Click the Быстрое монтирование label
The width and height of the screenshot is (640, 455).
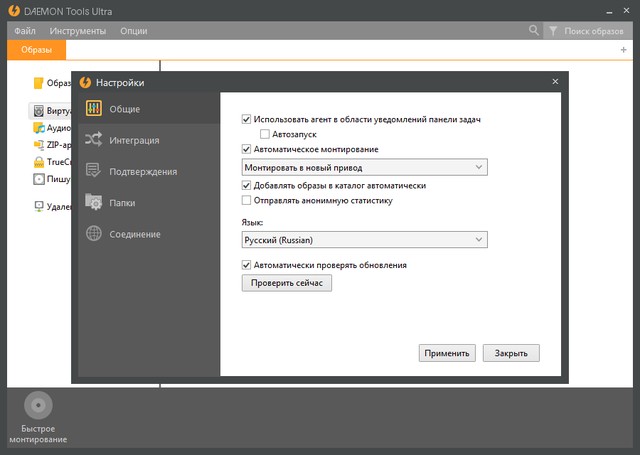point(38,434)
